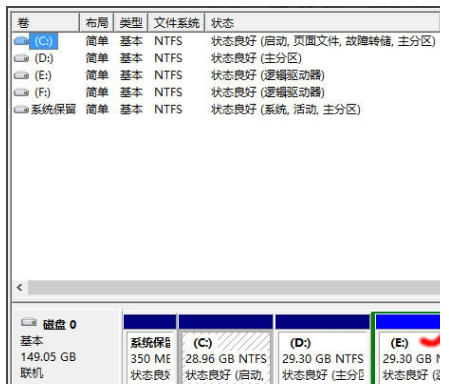Click the (E:) volume label in list
The width and height of the screenshot is (449, 389).
pyautogui.click(x=43, y=75)
